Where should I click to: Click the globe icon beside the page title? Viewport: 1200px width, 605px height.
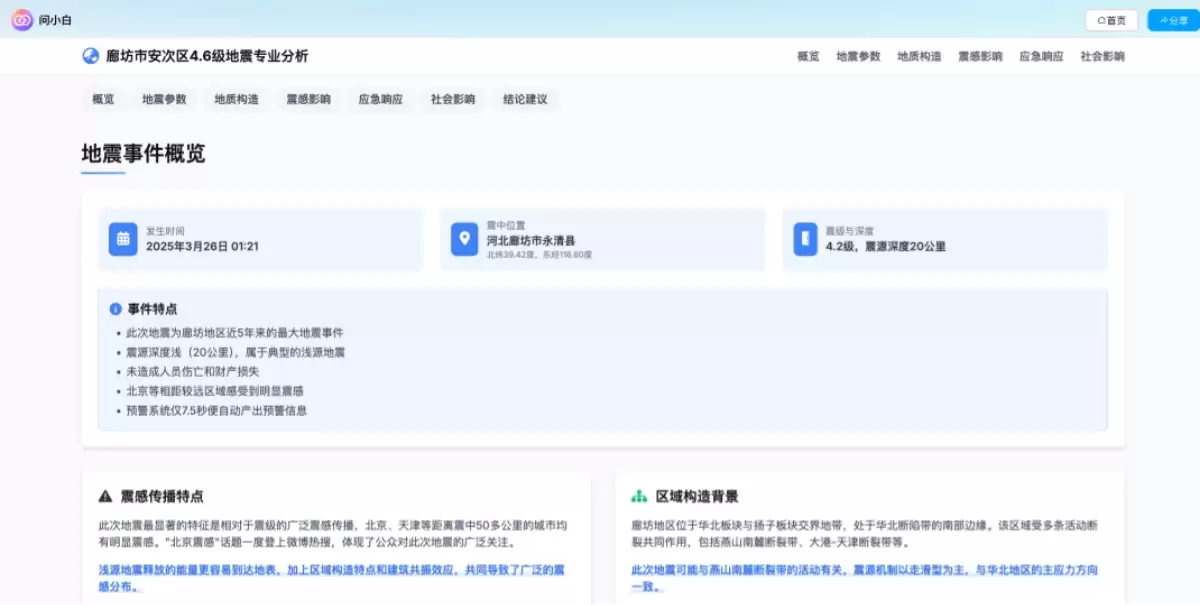point(91,56)
